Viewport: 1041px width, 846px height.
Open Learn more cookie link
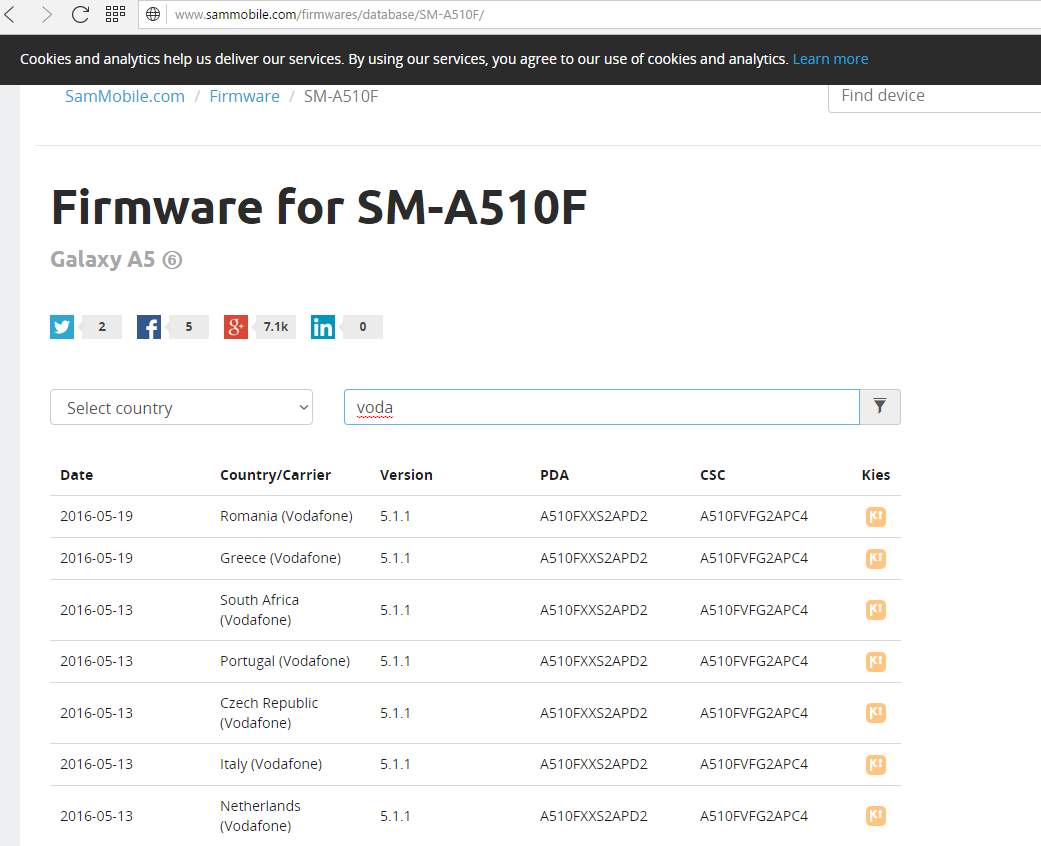(x=830, y=59)
